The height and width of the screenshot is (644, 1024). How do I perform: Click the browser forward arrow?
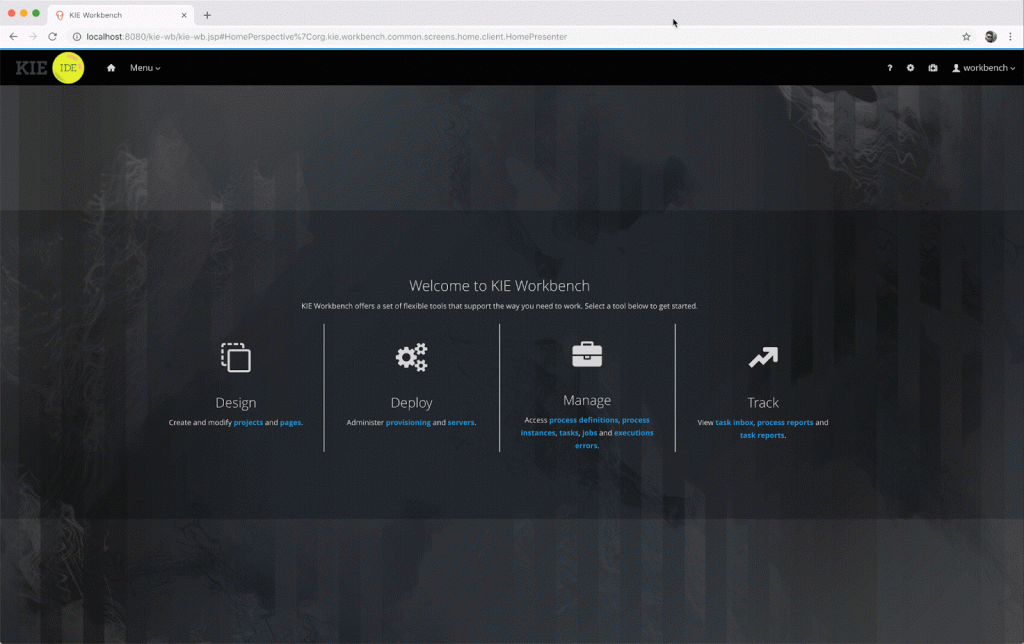(x=33, y=37)
